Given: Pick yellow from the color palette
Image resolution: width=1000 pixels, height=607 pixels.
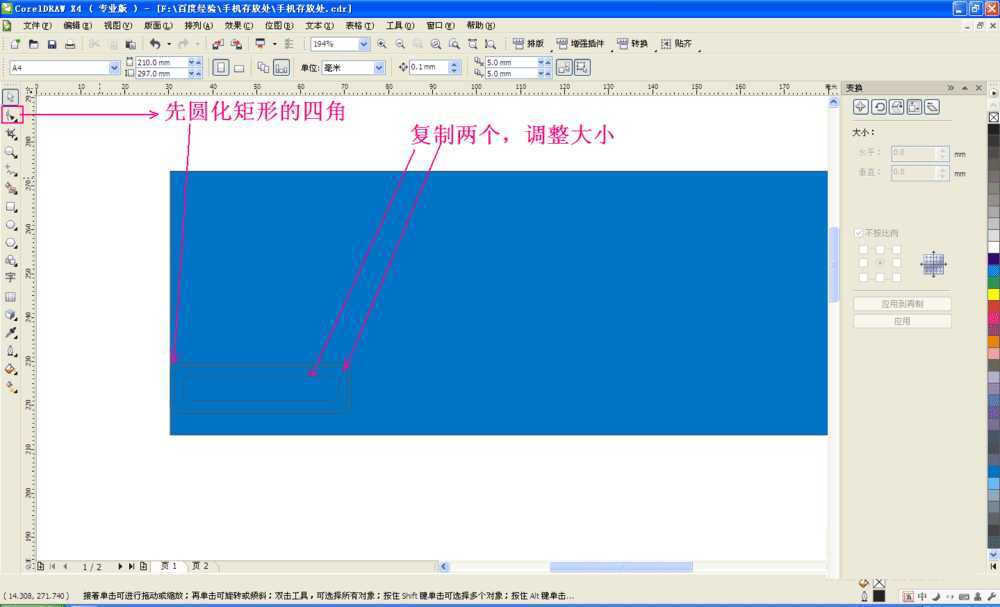Looking at the screenshot, I should pyautogui.click(x=992, y=296).
